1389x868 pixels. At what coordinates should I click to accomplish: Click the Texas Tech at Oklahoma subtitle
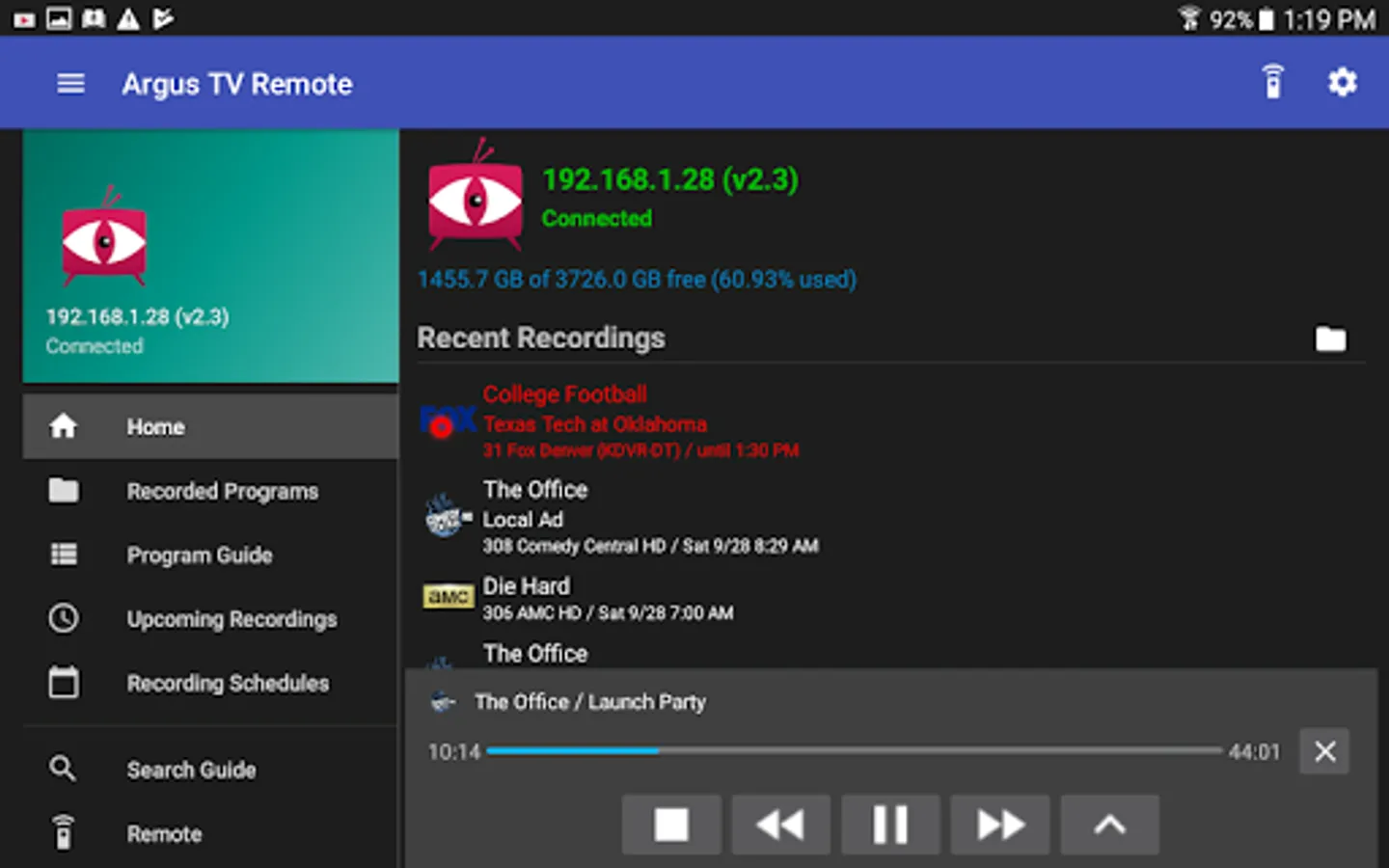pyautogui.click(x=594, y=424)
